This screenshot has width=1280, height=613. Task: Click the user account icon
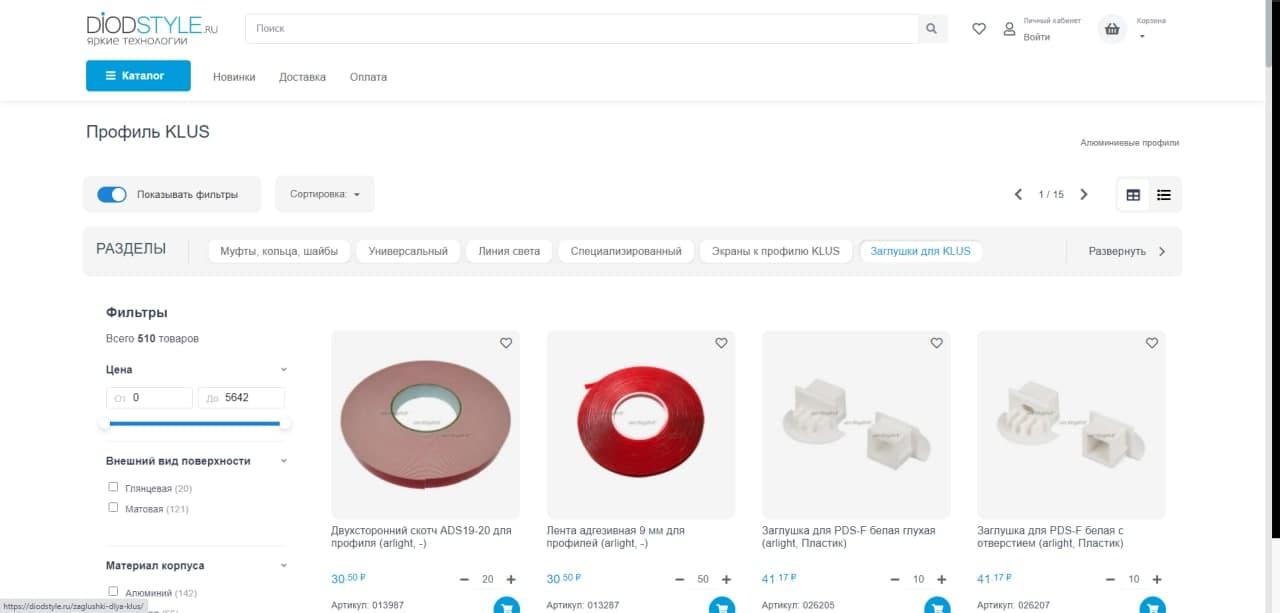click(1009, 29)
